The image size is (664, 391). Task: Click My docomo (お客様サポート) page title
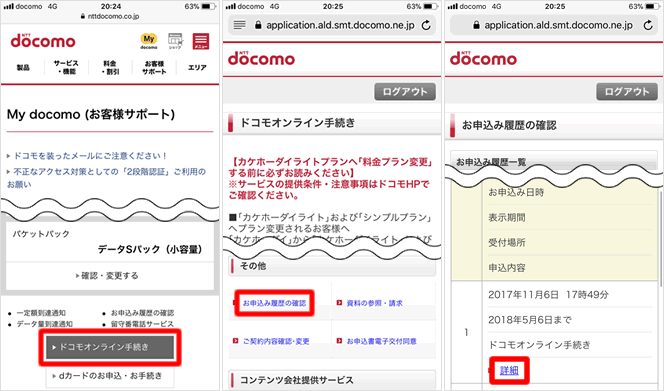(91, 114)
